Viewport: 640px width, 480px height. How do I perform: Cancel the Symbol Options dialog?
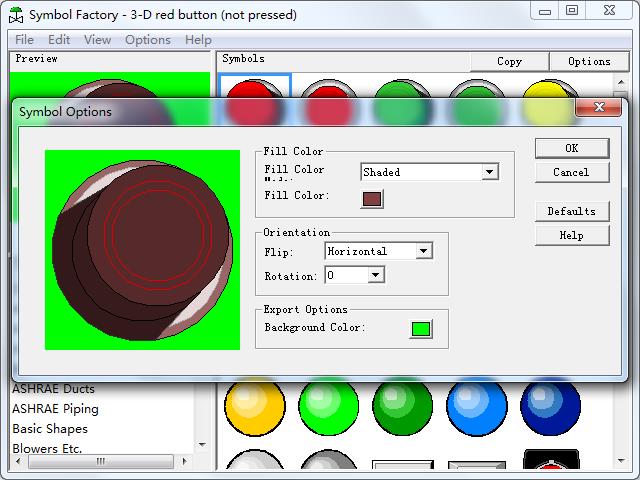coord(572,172)
